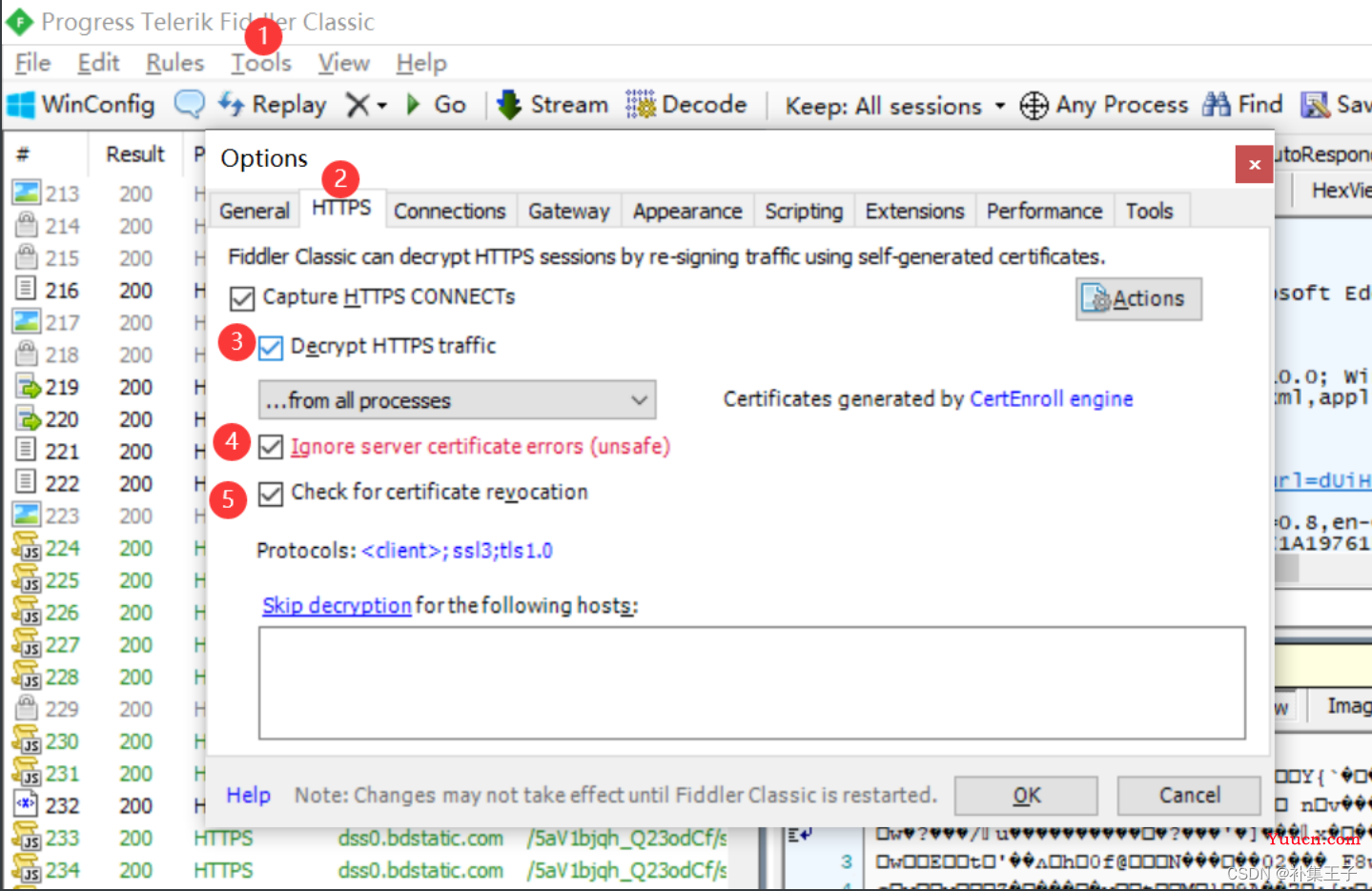Close the Options dialog with red X

[x=1254, y=164]
